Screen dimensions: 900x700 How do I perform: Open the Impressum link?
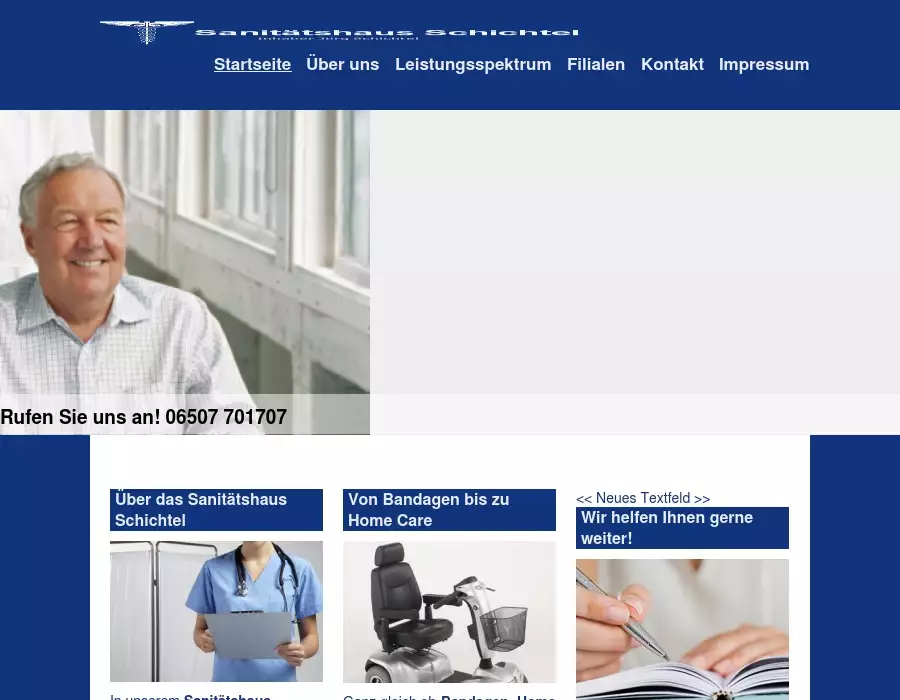[763, 65]
